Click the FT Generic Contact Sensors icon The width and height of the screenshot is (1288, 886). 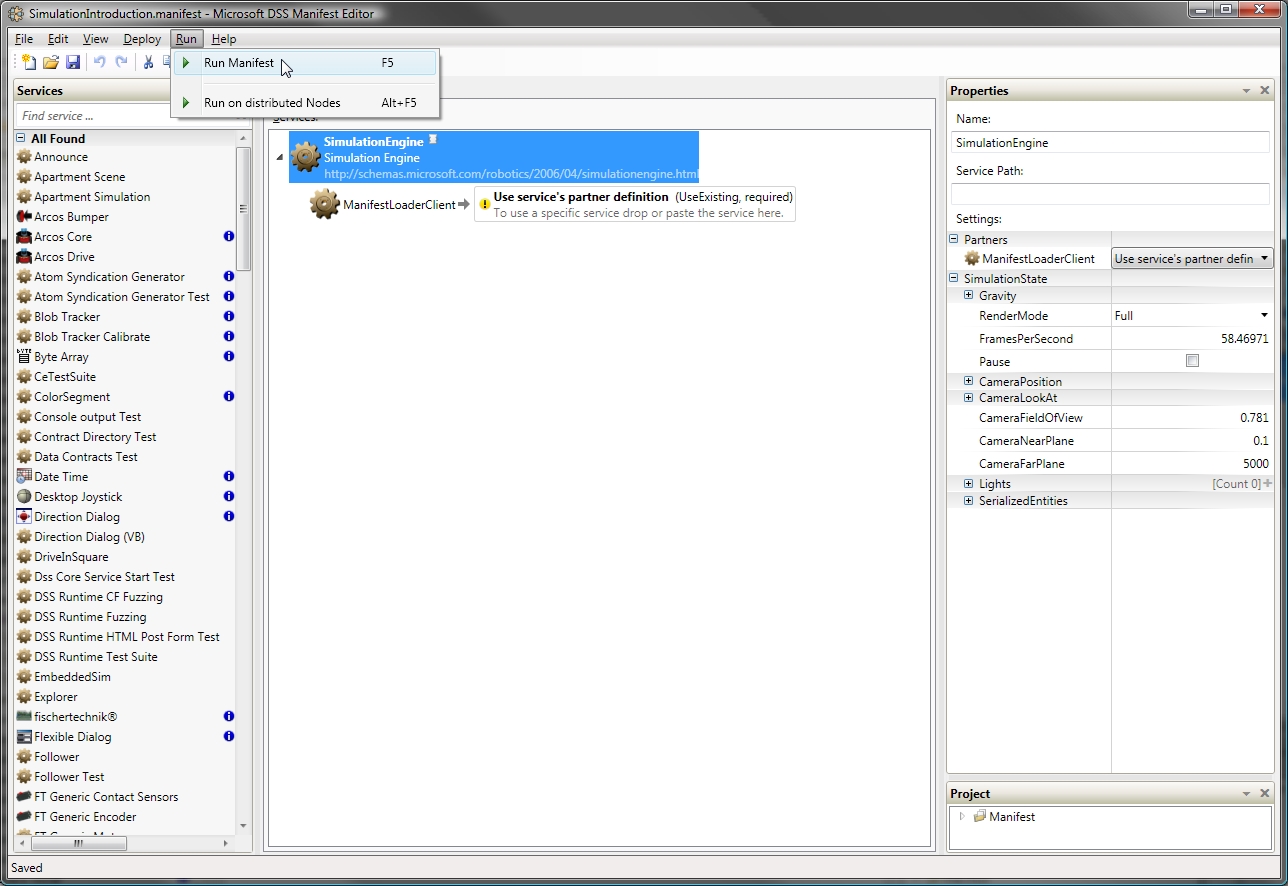(x=24, y=797)
